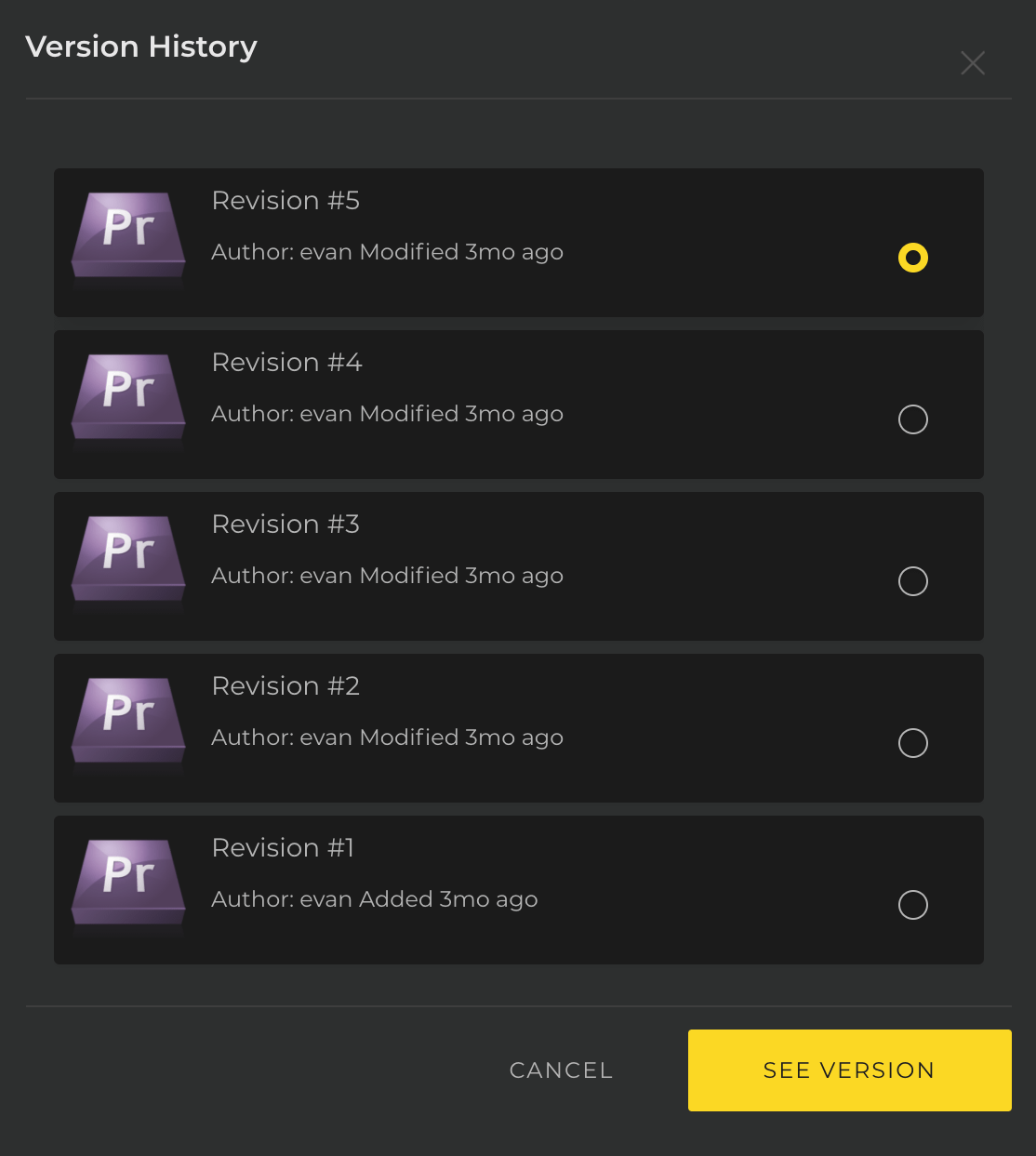Click the 'Author: evan Added 3mo ago' text
The height and width of the screenshot is (1156, 1036).
tap(375, 900)
